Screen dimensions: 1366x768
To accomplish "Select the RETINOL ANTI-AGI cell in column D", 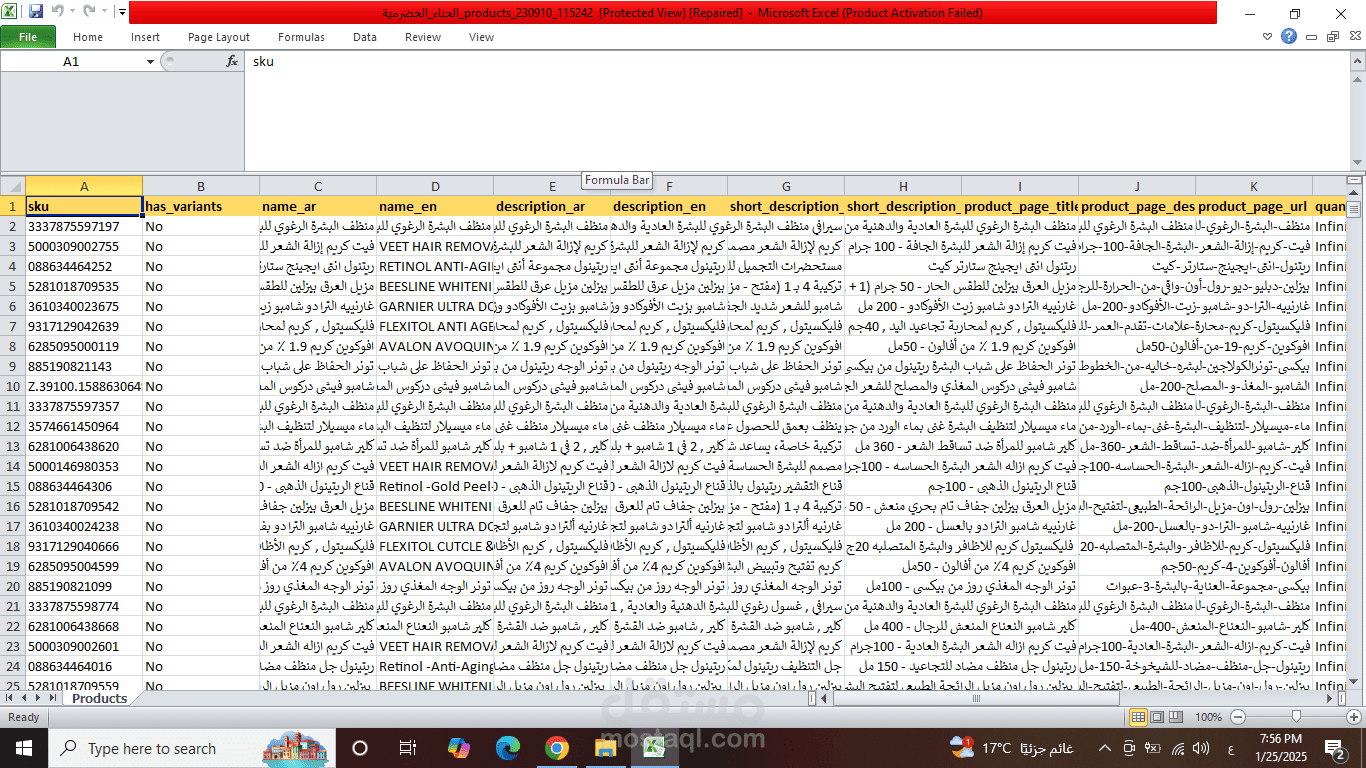I will click(435, 266).
